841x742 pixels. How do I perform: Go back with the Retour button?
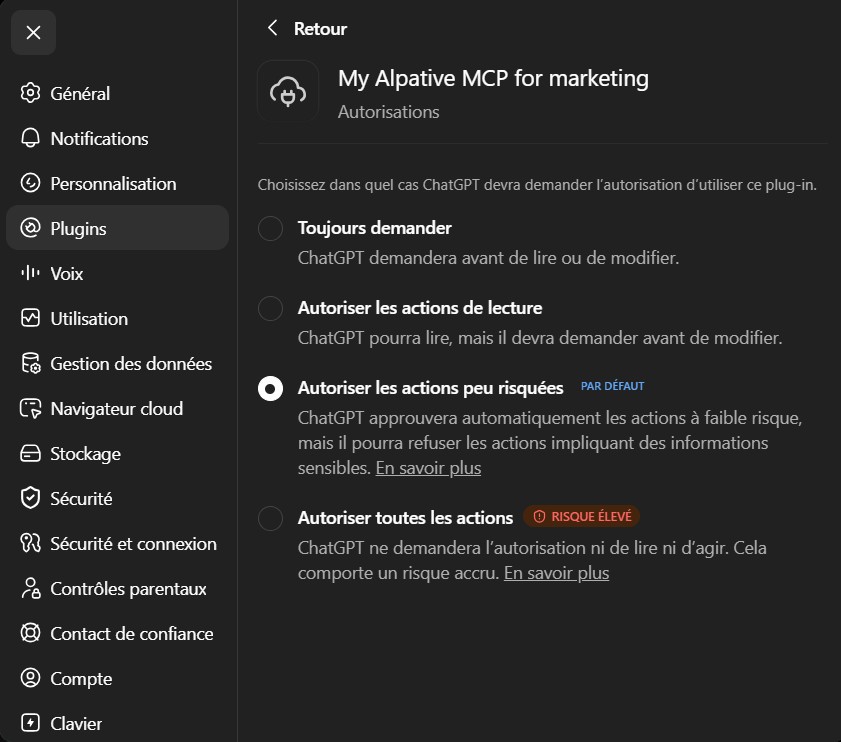(307, 28)
